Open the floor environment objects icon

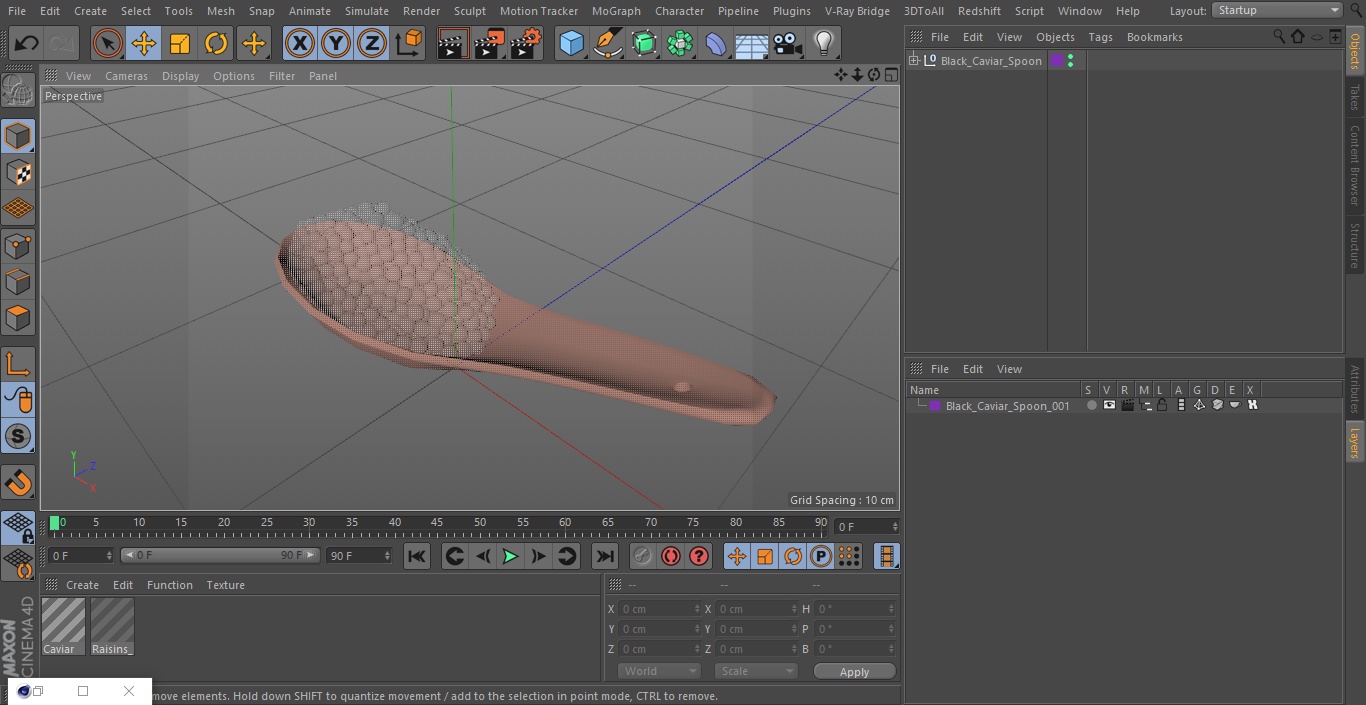click(752, 44)
